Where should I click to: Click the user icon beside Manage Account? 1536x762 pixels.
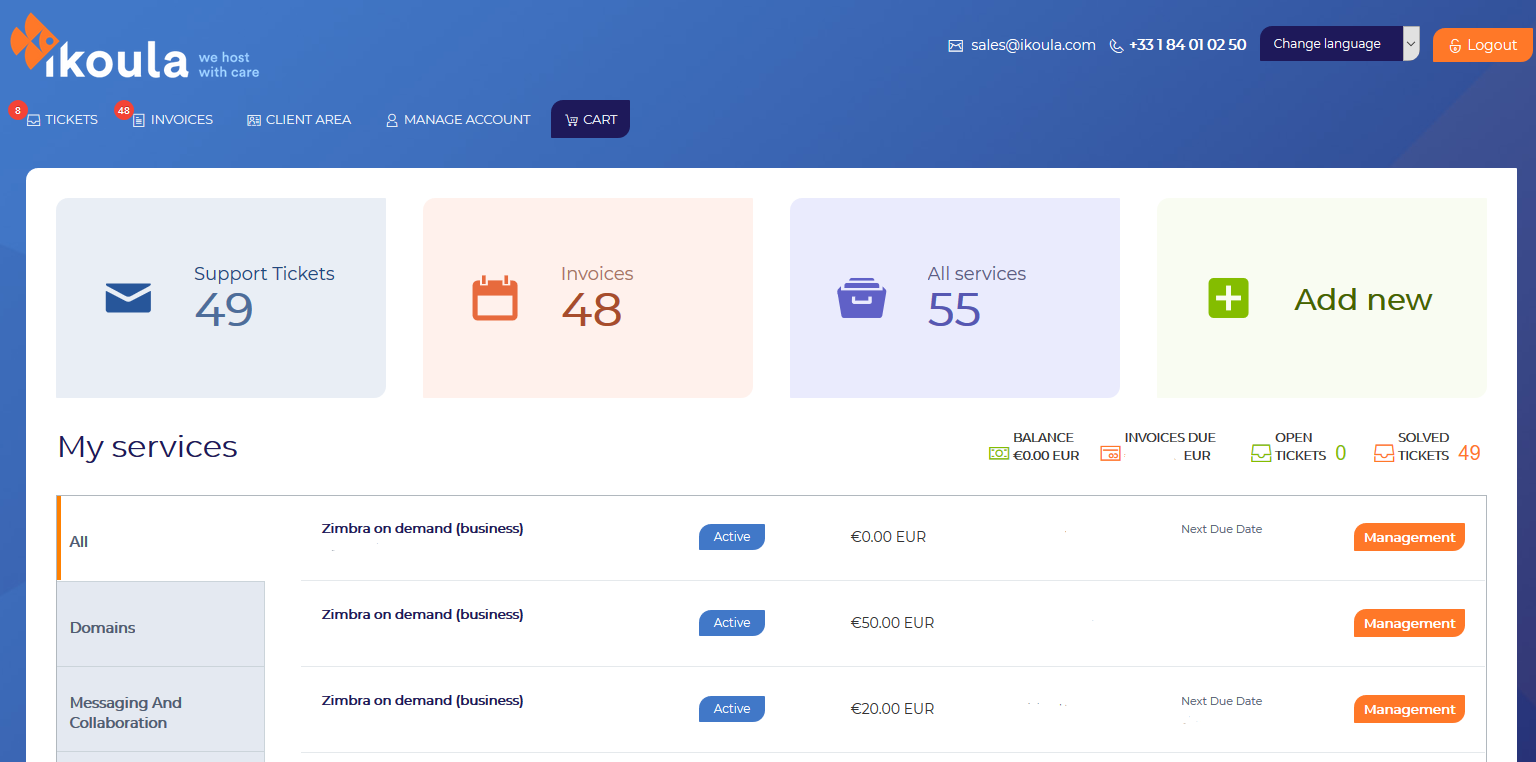pyautogui.click(x=392, y=120)
